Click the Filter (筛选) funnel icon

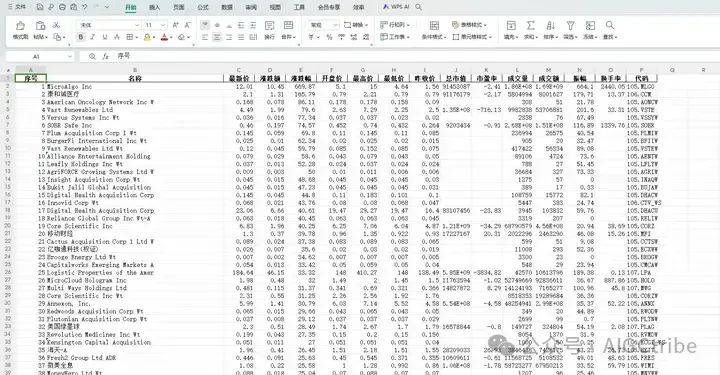(570, 26)
